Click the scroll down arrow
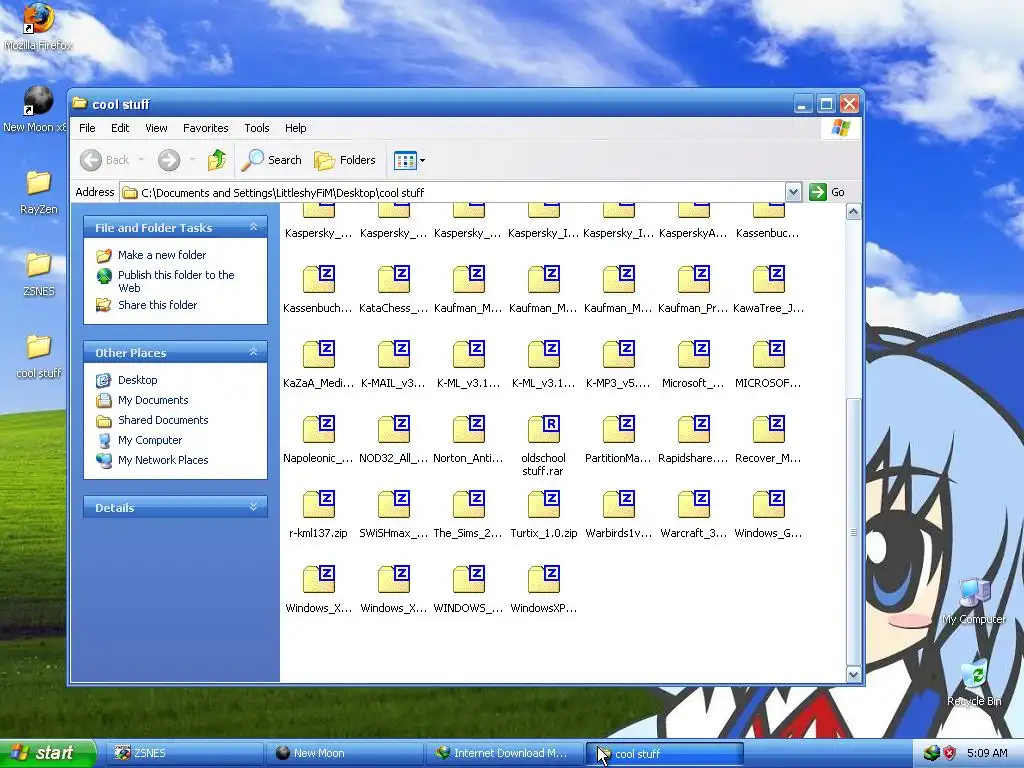1024x768 pixels. pyautogui.click(x=854, y=674)
